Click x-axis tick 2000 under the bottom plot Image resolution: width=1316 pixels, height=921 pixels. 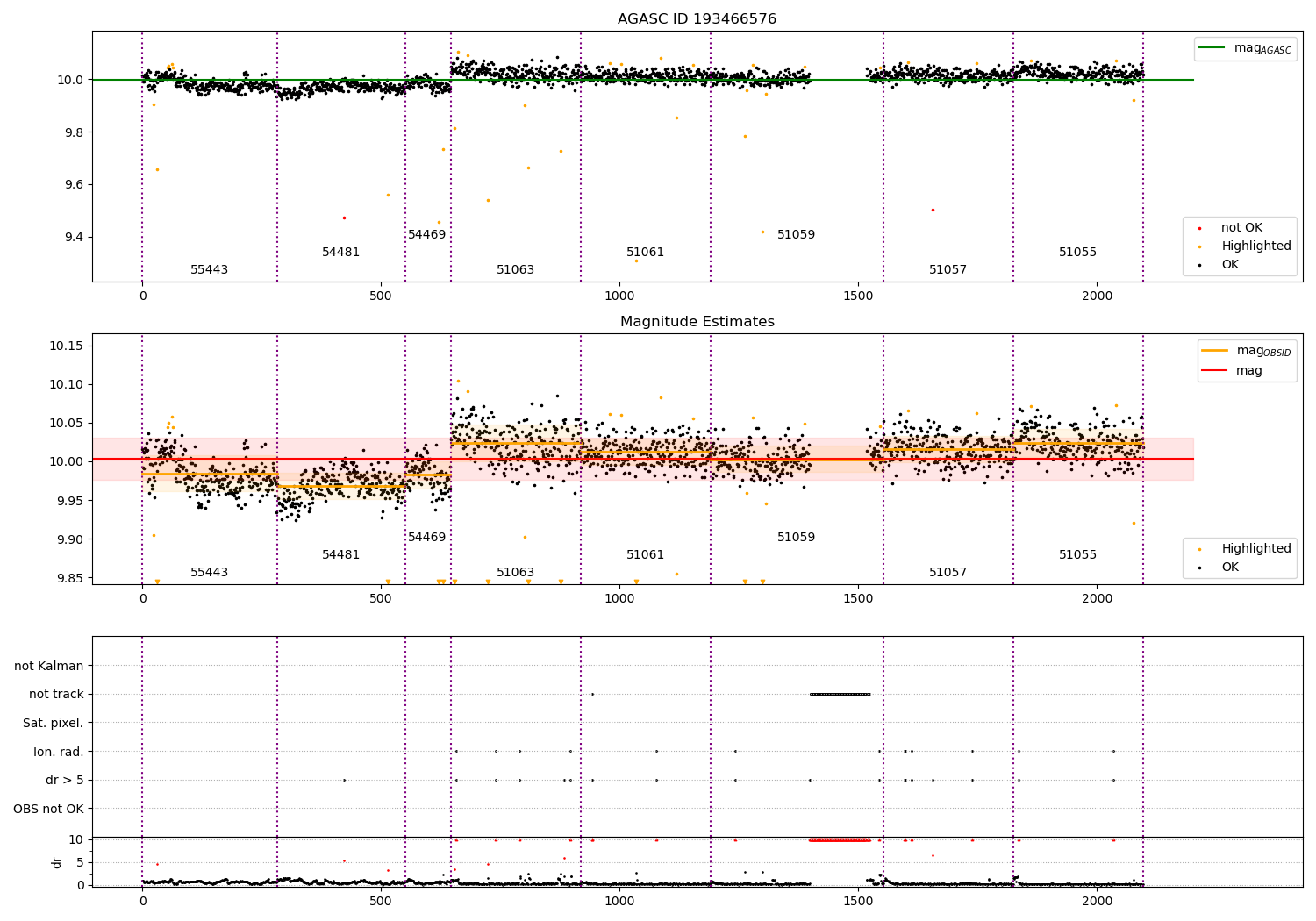coord(1097,902)
